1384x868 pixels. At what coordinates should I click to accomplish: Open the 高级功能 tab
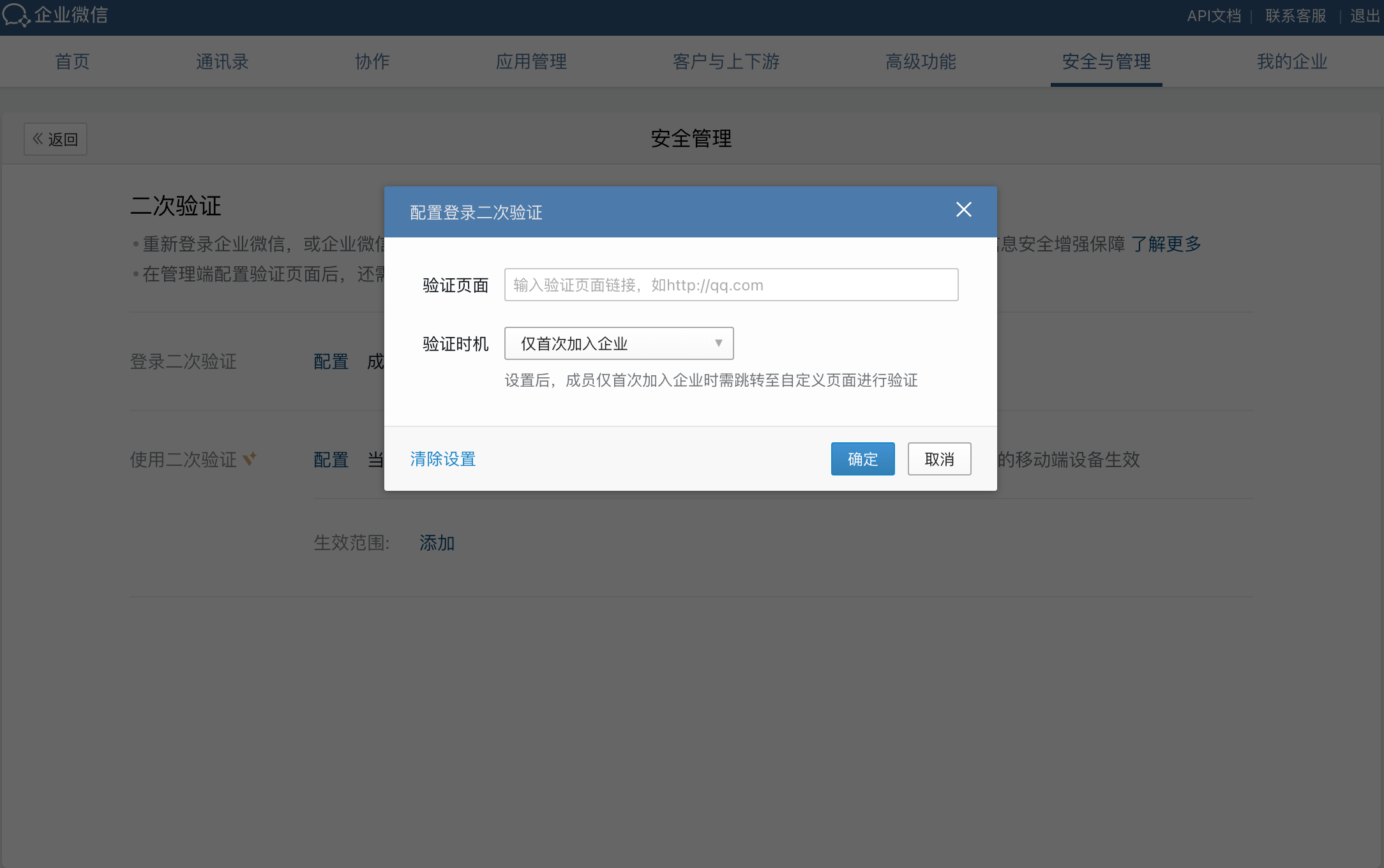point(921,61)
